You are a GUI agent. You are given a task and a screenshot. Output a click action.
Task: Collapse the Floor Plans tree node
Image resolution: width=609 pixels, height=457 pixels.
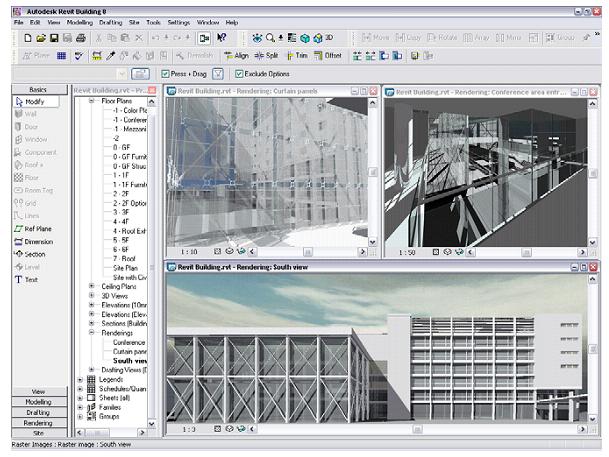pyautogui.click(x=92, y=101)
